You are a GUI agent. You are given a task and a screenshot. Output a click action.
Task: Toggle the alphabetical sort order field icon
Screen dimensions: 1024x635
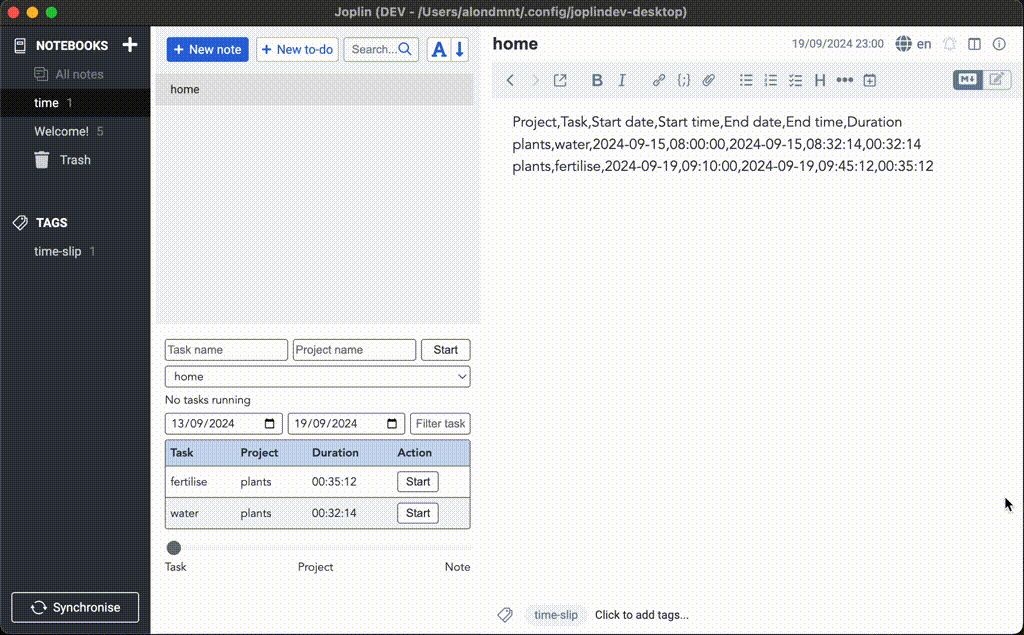click(x=439, y=50)
